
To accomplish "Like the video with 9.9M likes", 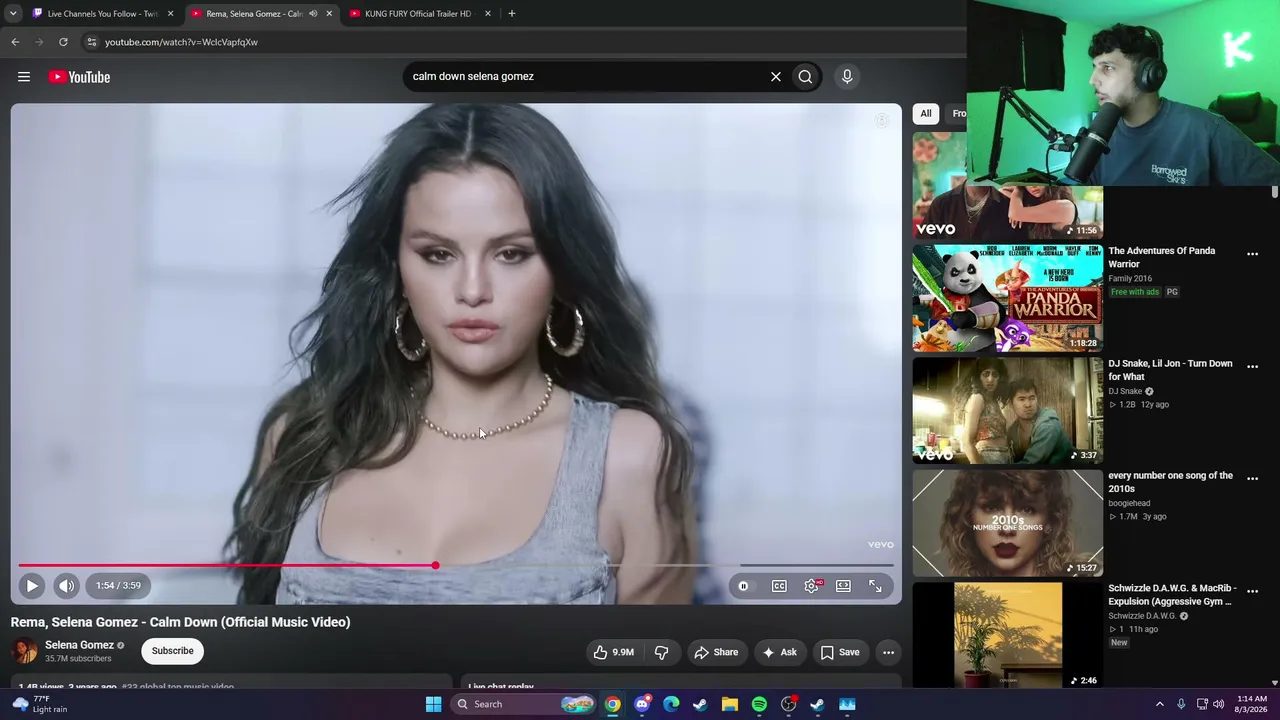I will coord(614,653).
